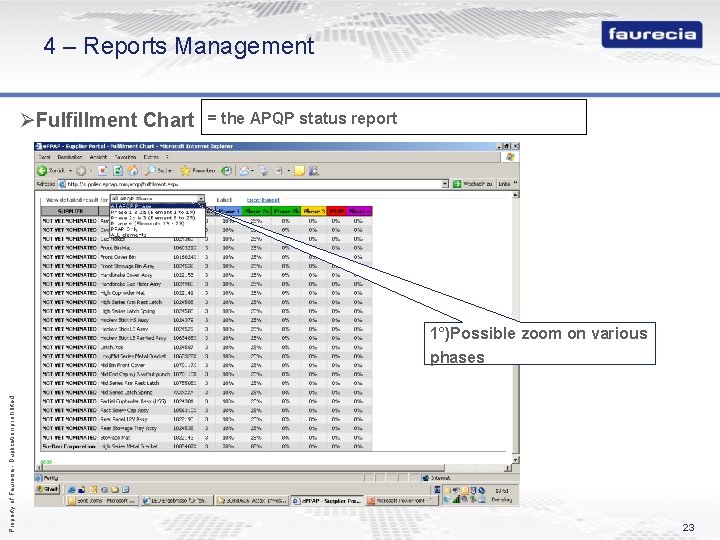Open the Ansicht menu
This screenshot has height=540, width=720.
pyautogui.click(x=98, y=157)
